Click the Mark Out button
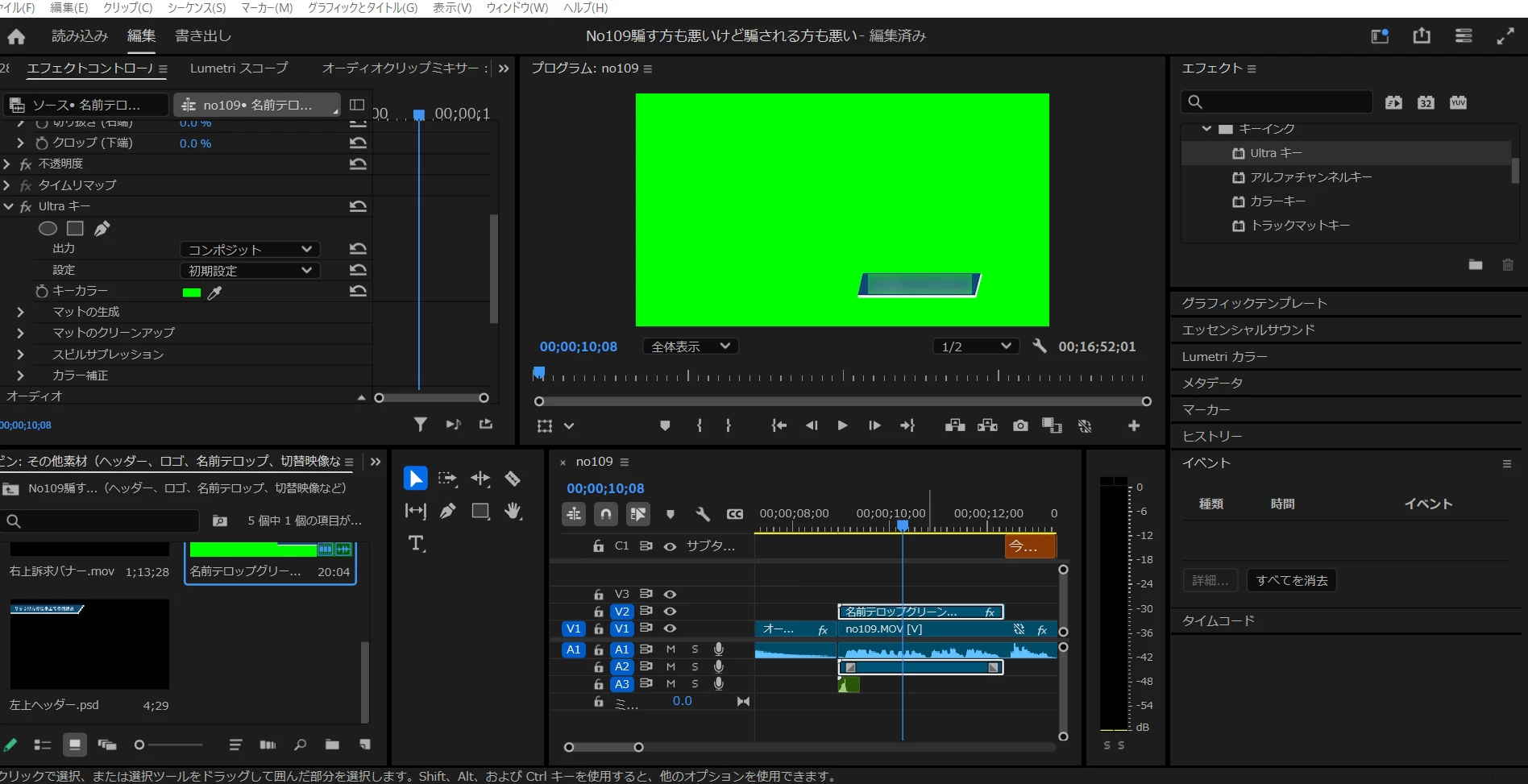This screenshot has width=1528, height=784. pos(729,425)
